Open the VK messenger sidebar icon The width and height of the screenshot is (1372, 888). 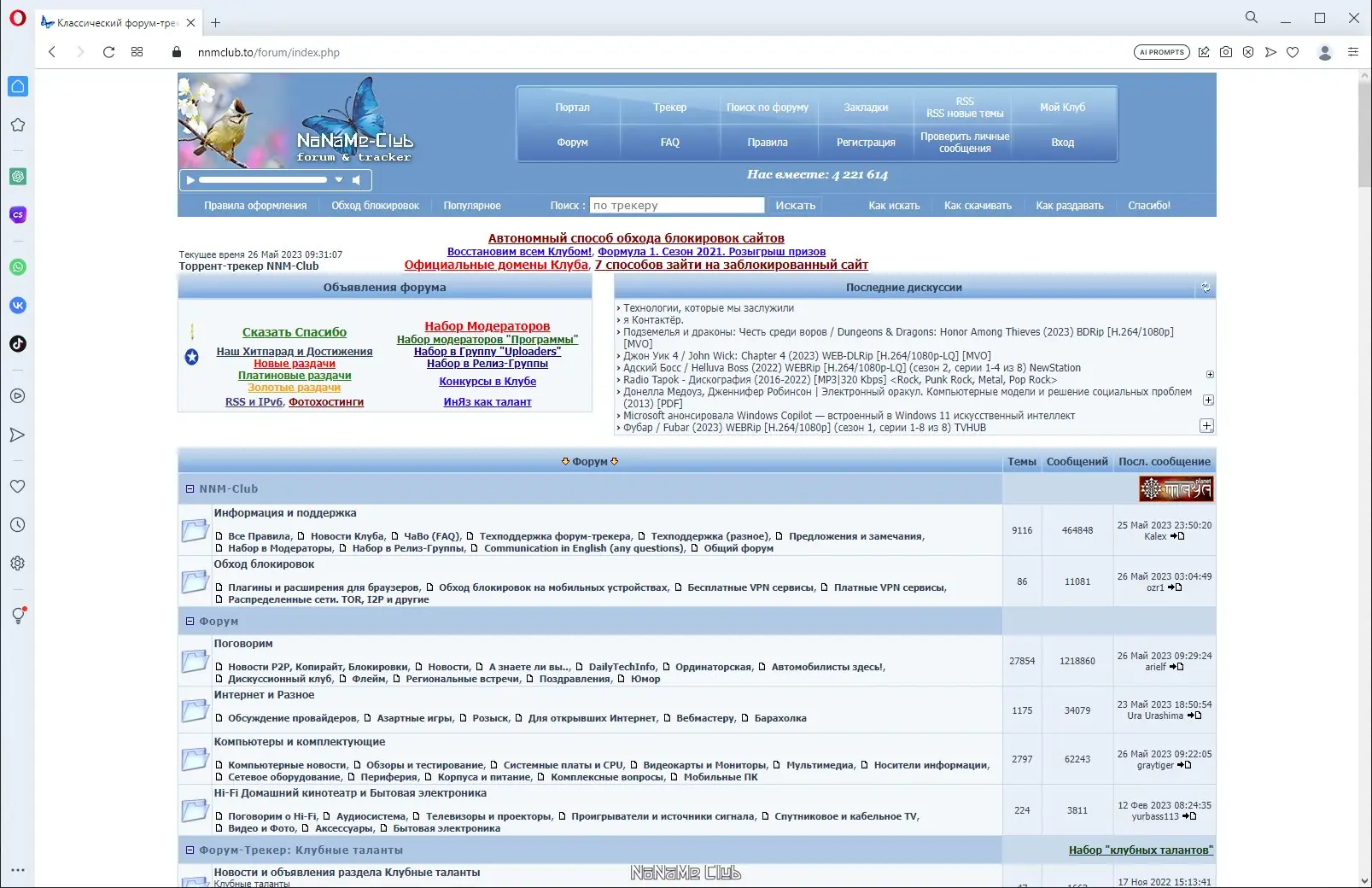[18, 306]
